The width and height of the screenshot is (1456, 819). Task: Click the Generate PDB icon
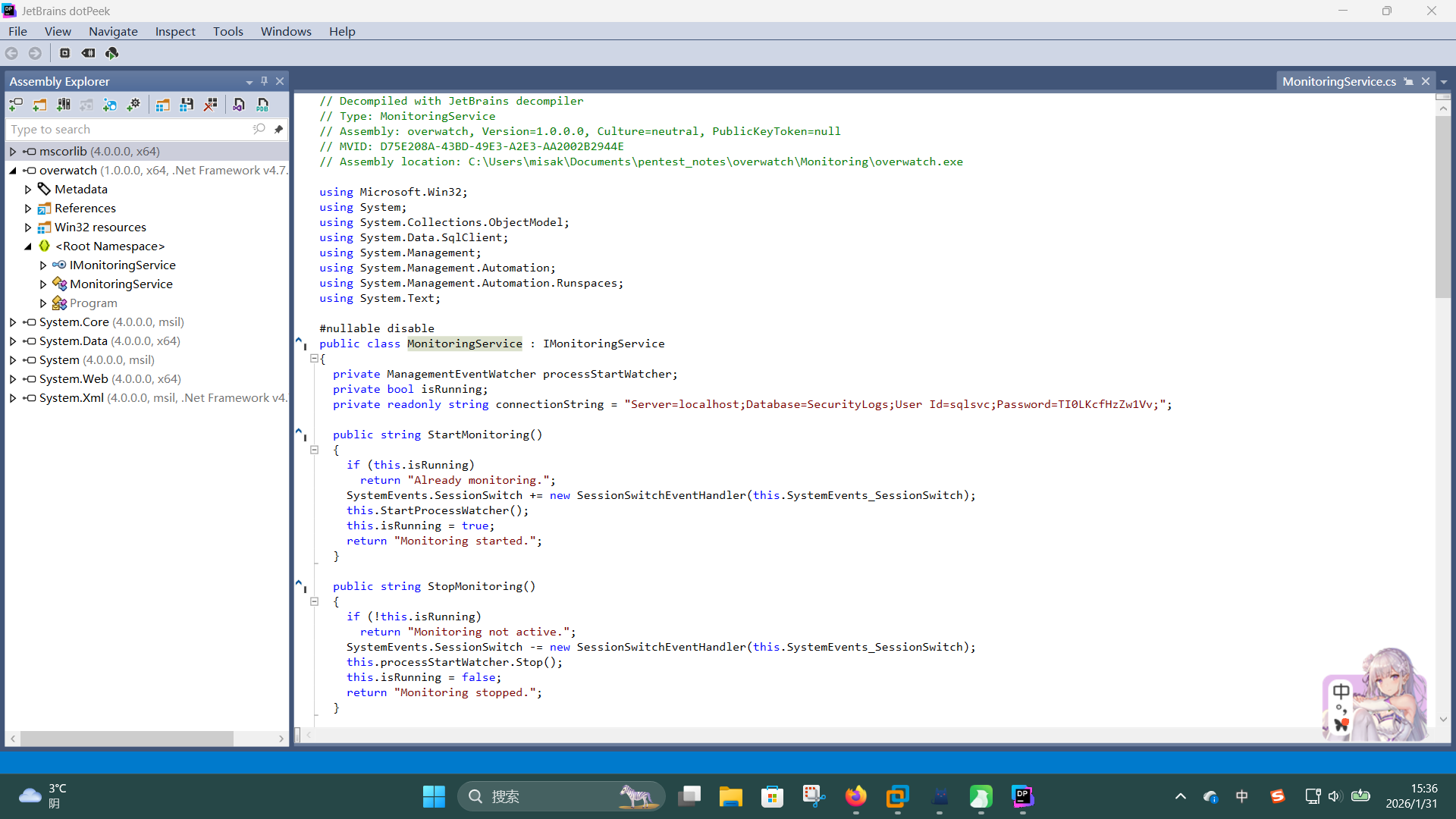tap(262, 105)
